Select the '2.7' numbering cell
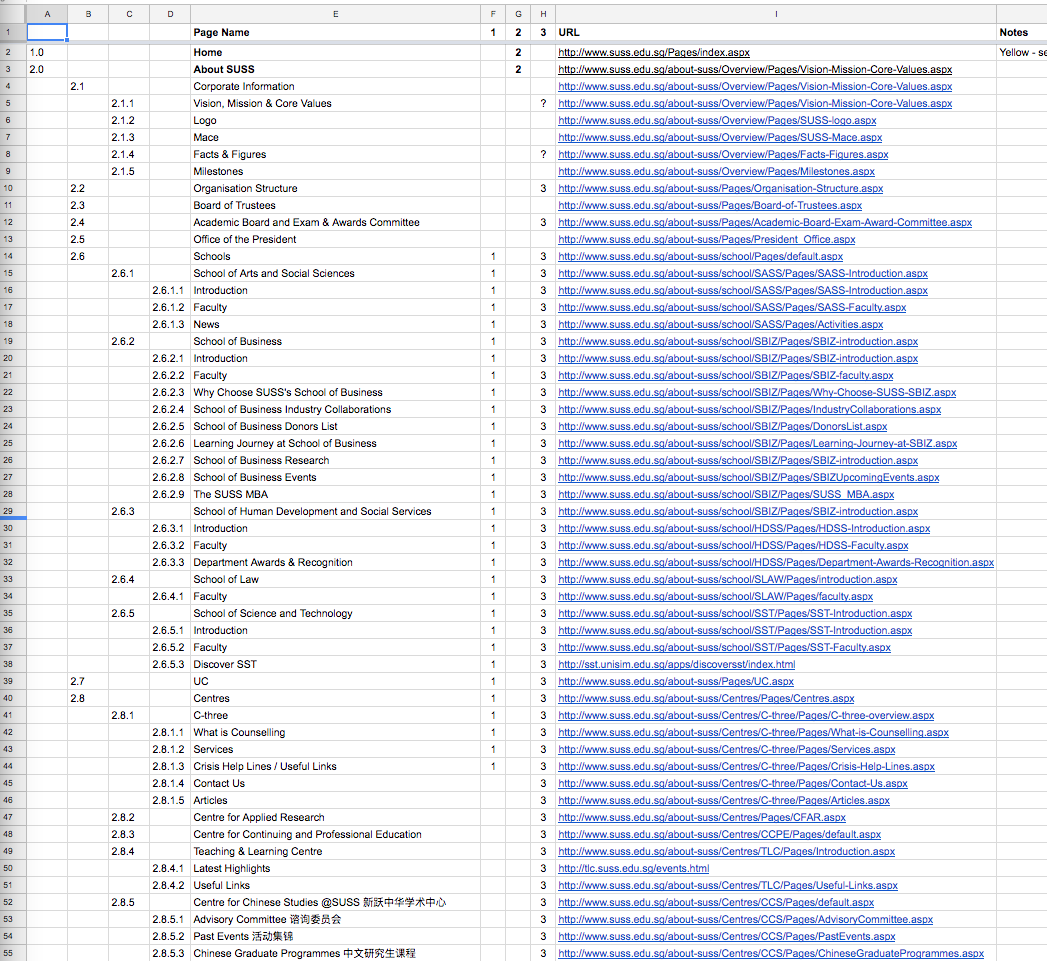Image resolution: width=1047 pixels, height=961 pixels. (87, 681)
